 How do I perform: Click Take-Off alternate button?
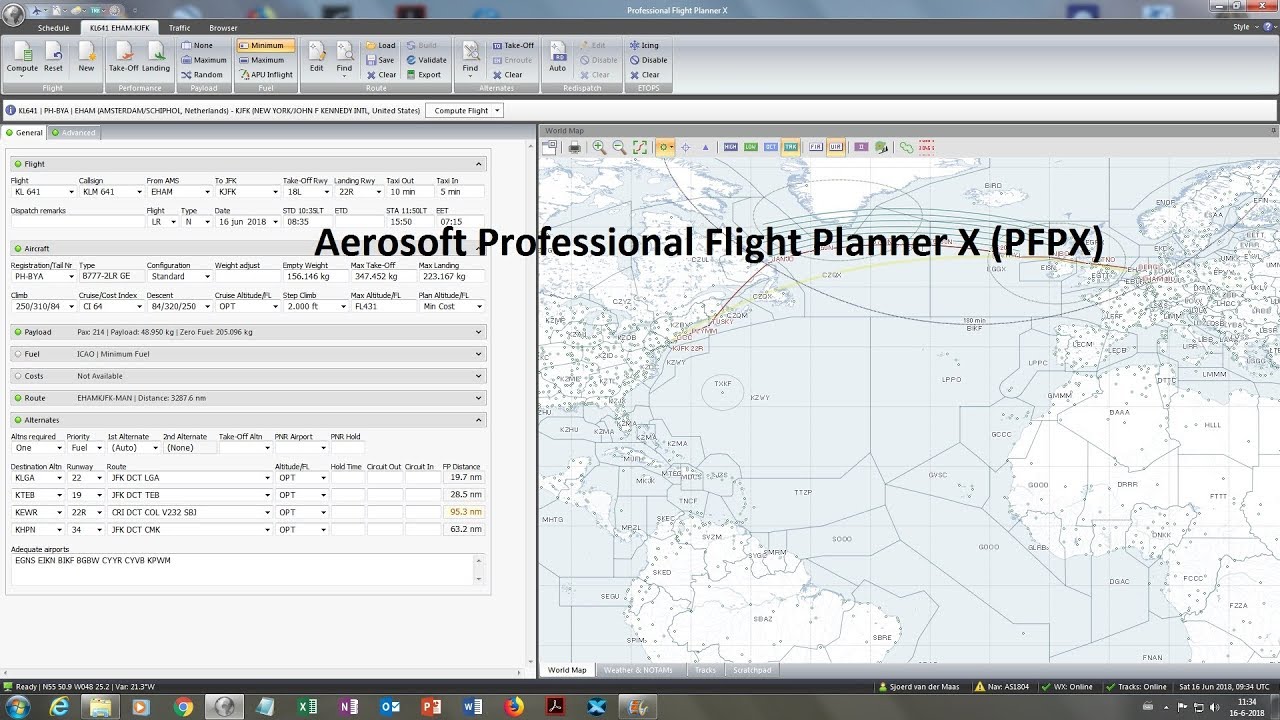click(x=512, y=46)
